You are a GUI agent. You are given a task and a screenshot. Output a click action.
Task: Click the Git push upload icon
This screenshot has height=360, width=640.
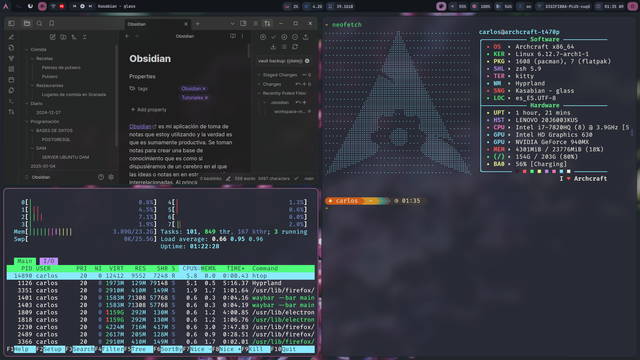[306, 37]
